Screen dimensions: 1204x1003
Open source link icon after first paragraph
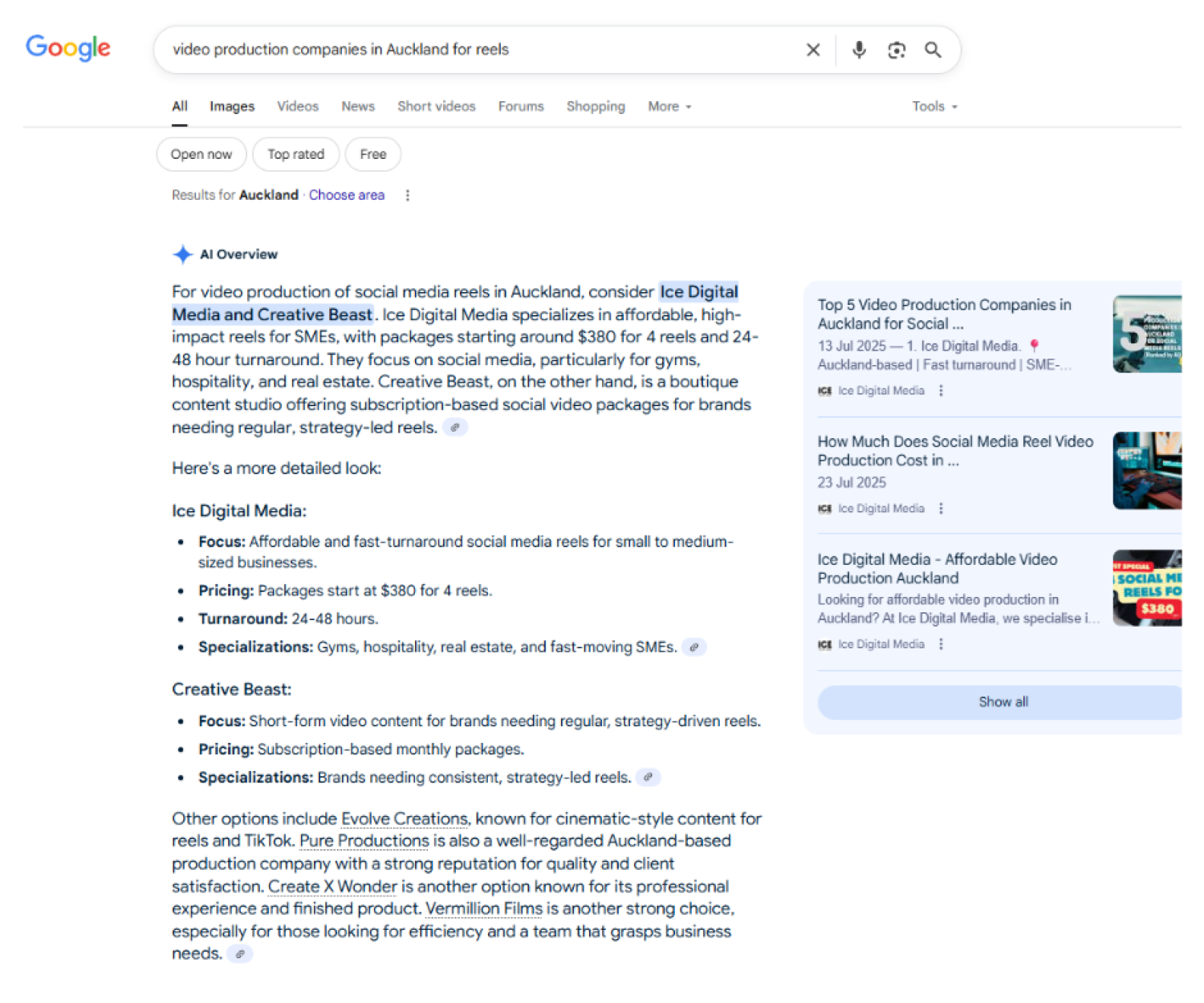point(455,428)
